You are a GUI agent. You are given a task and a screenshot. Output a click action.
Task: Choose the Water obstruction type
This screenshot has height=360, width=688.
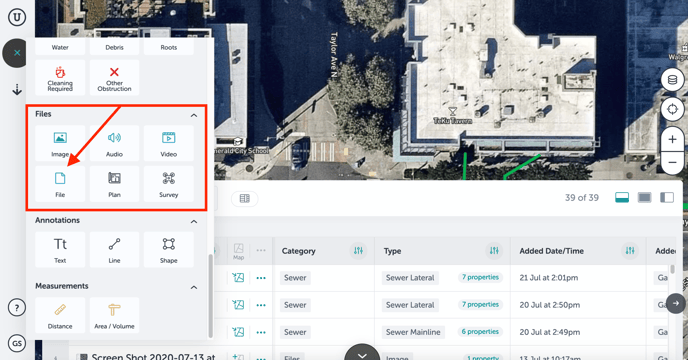click(60, 47)
